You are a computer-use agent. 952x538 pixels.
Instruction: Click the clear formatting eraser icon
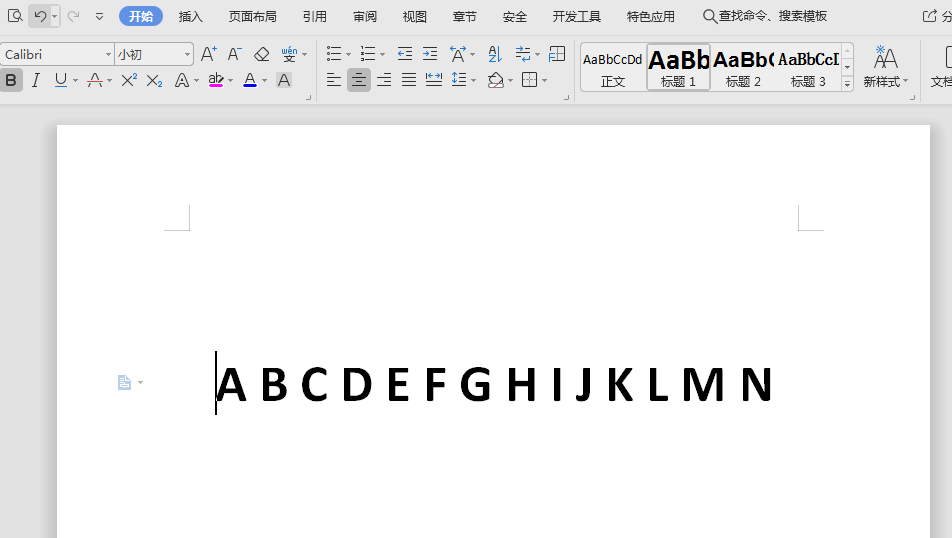tap(262, 54)
